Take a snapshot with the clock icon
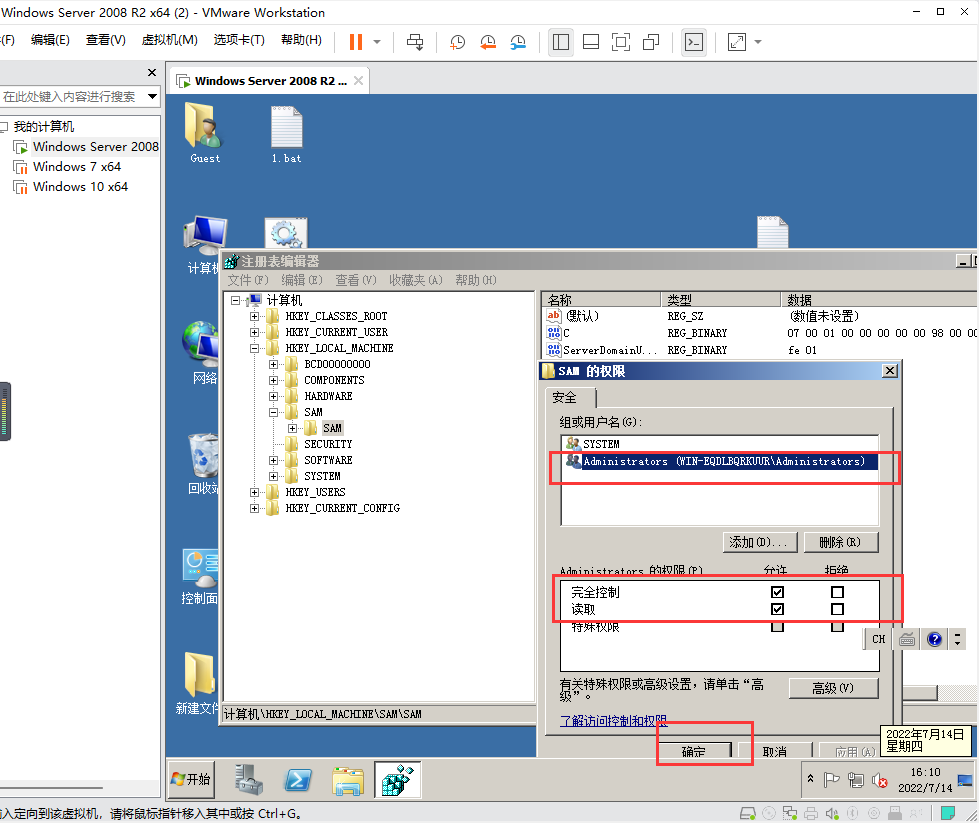 click(x=458, y=42)
